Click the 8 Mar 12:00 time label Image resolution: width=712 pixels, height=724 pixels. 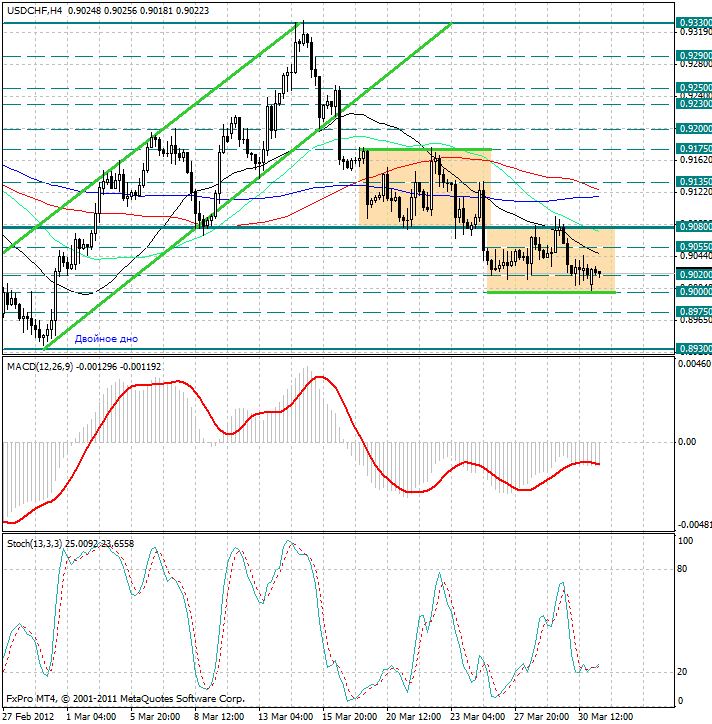click(x=219, y=717)
